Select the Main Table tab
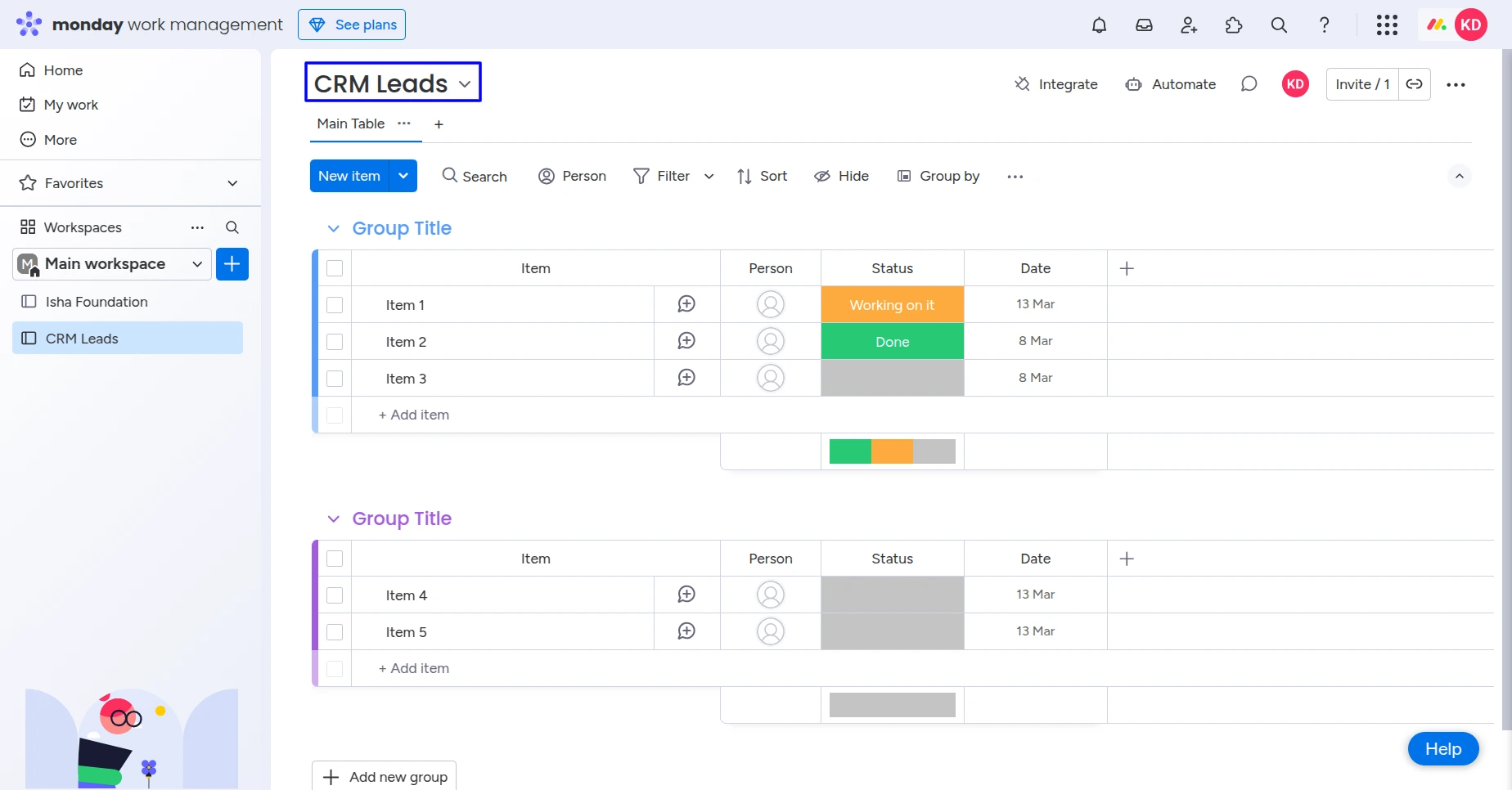This screenshot has width=1512, height=790. pos(350,123)
